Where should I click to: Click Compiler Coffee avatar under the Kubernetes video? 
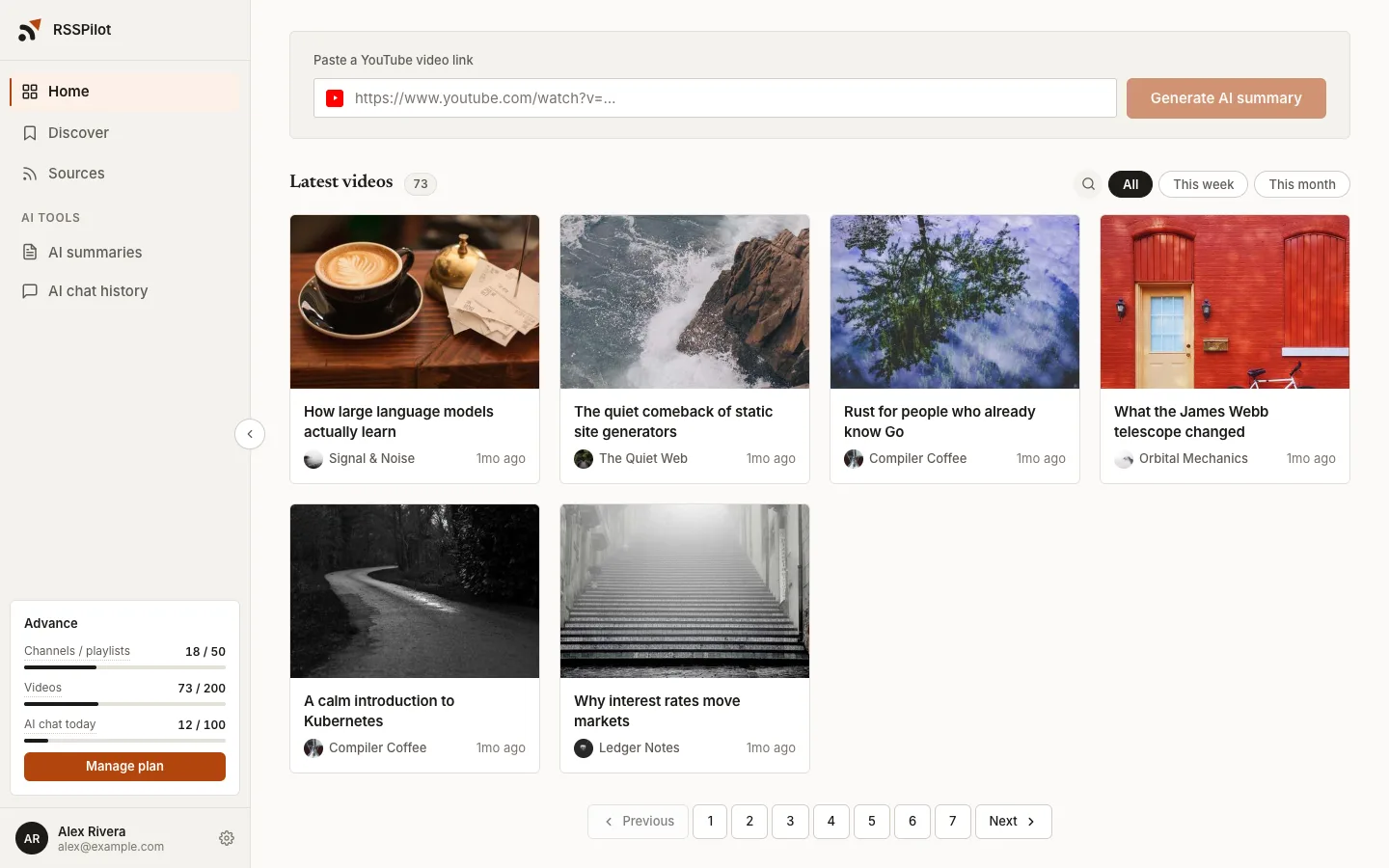click(313, 748)
